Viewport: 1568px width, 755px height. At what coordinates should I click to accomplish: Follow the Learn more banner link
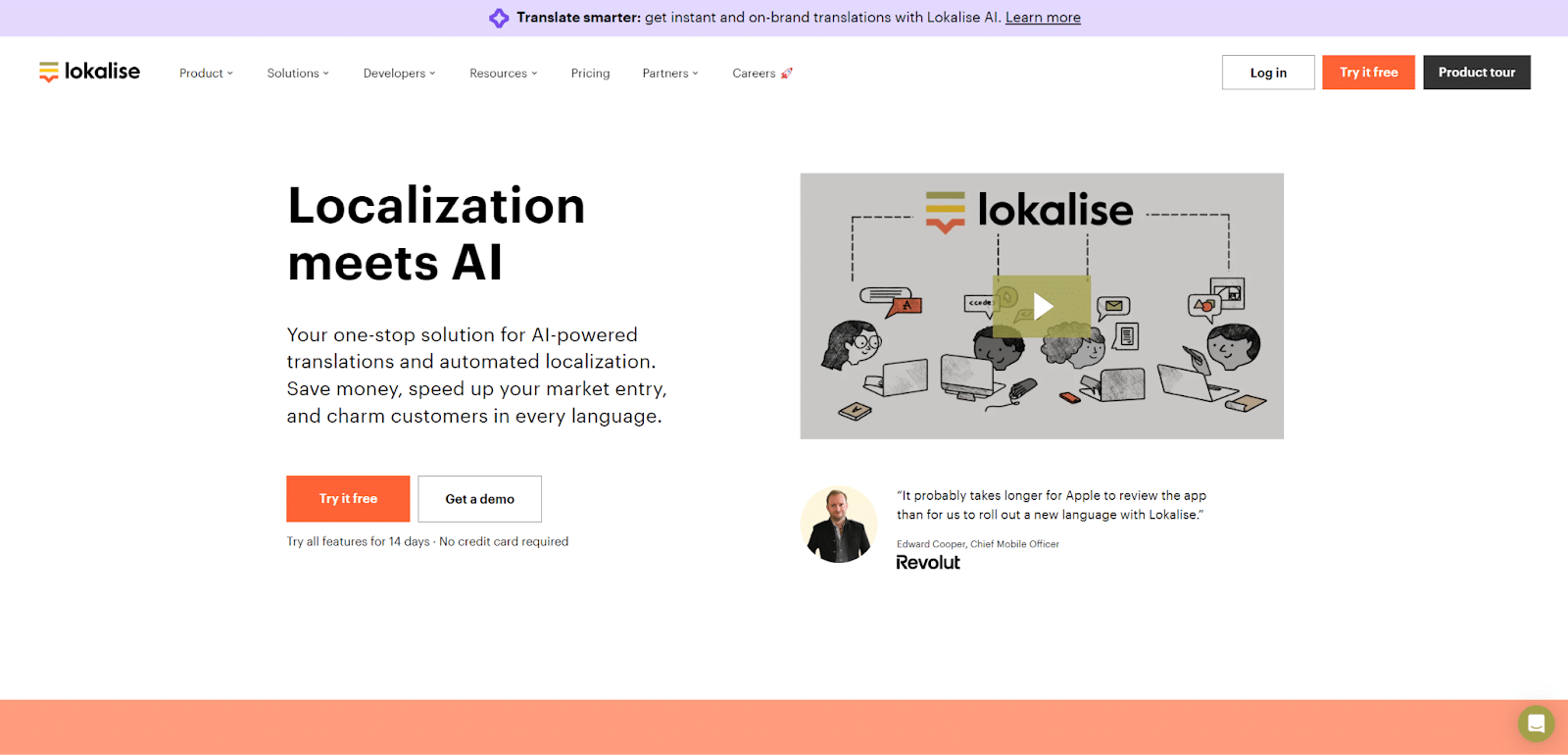1043,18
